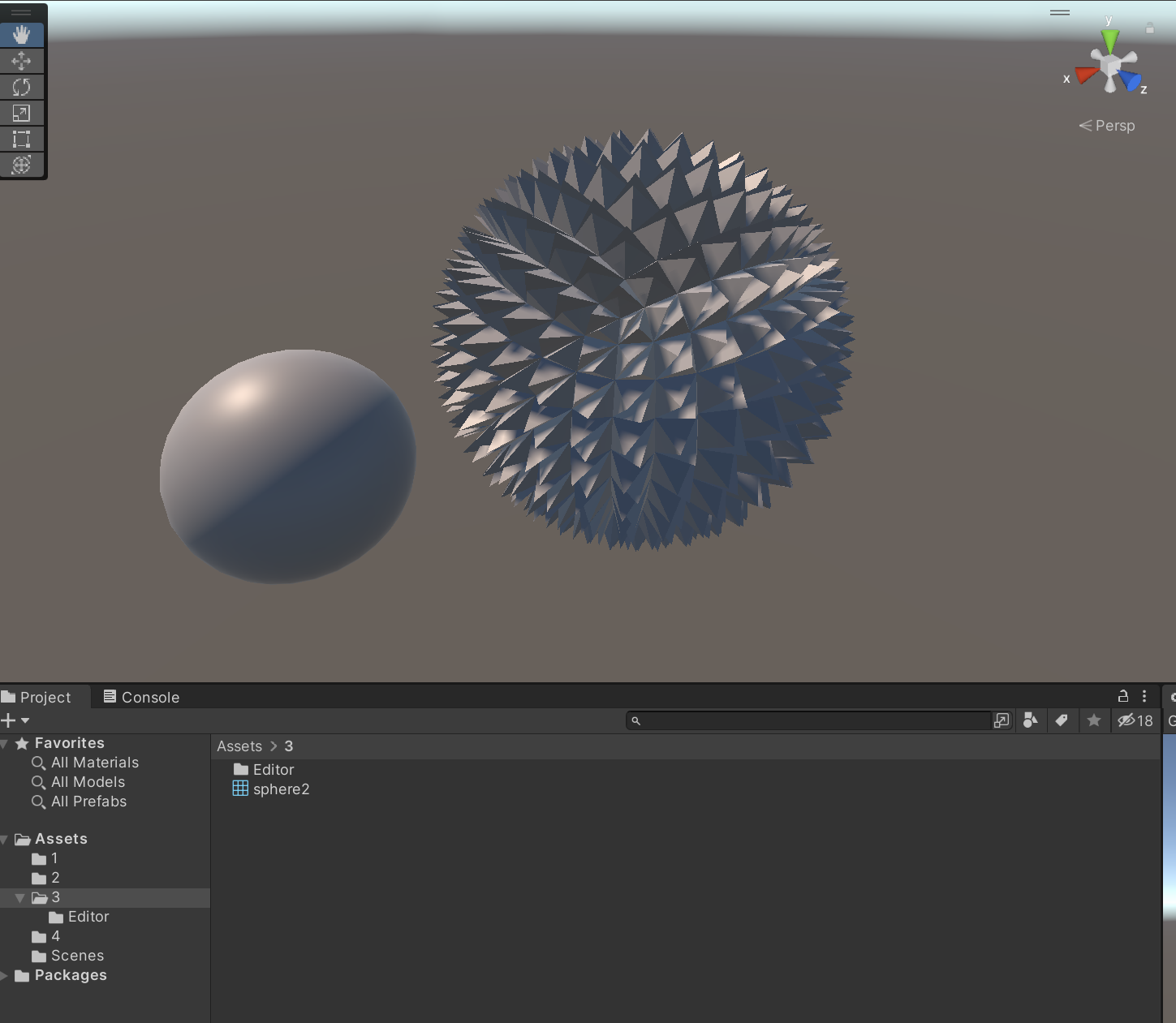
Task: Activate the Rotate tool
Action: tap(22, 87)
